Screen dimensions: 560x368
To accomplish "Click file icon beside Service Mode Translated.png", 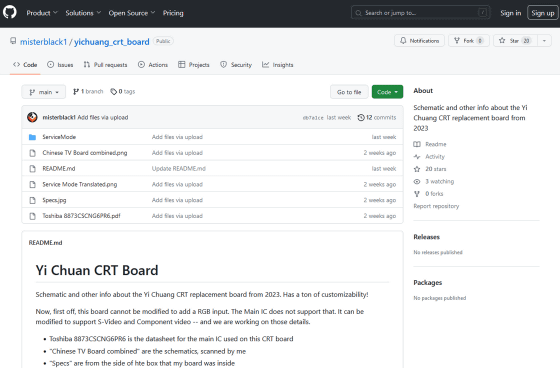I will pos(32,184).
